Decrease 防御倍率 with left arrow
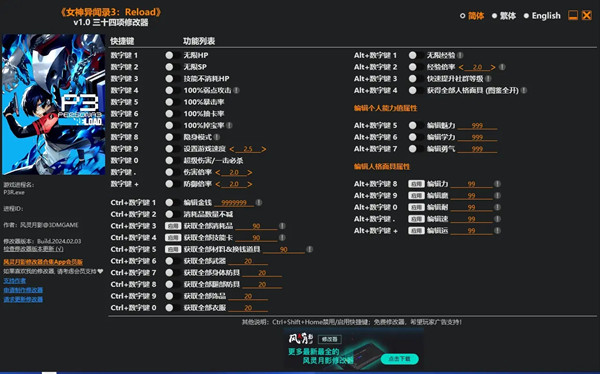600x374 pixels. coord(218,184)
